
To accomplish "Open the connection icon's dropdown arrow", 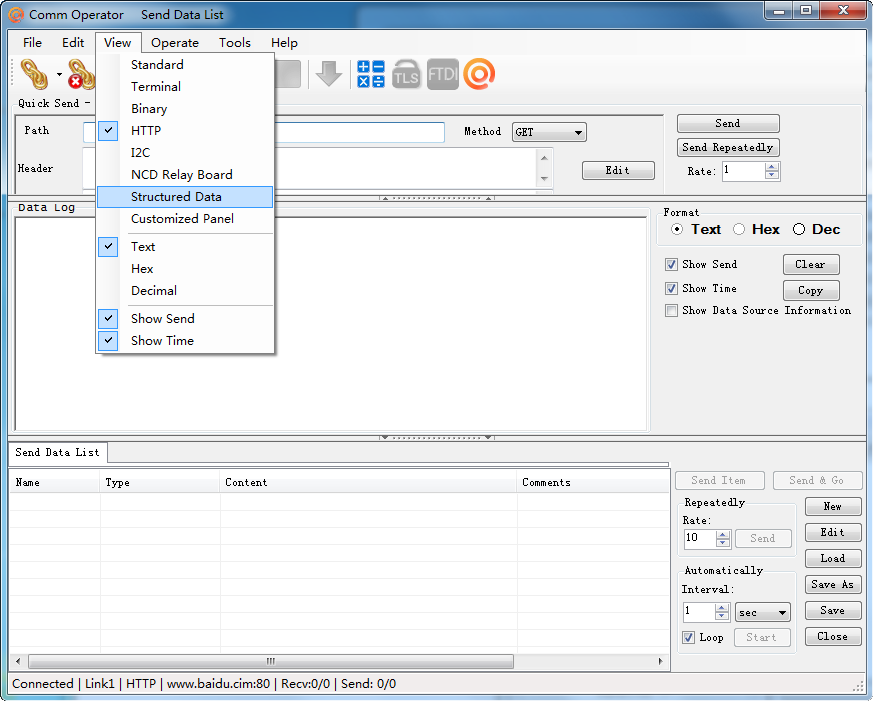I will [x=59, y=75].
